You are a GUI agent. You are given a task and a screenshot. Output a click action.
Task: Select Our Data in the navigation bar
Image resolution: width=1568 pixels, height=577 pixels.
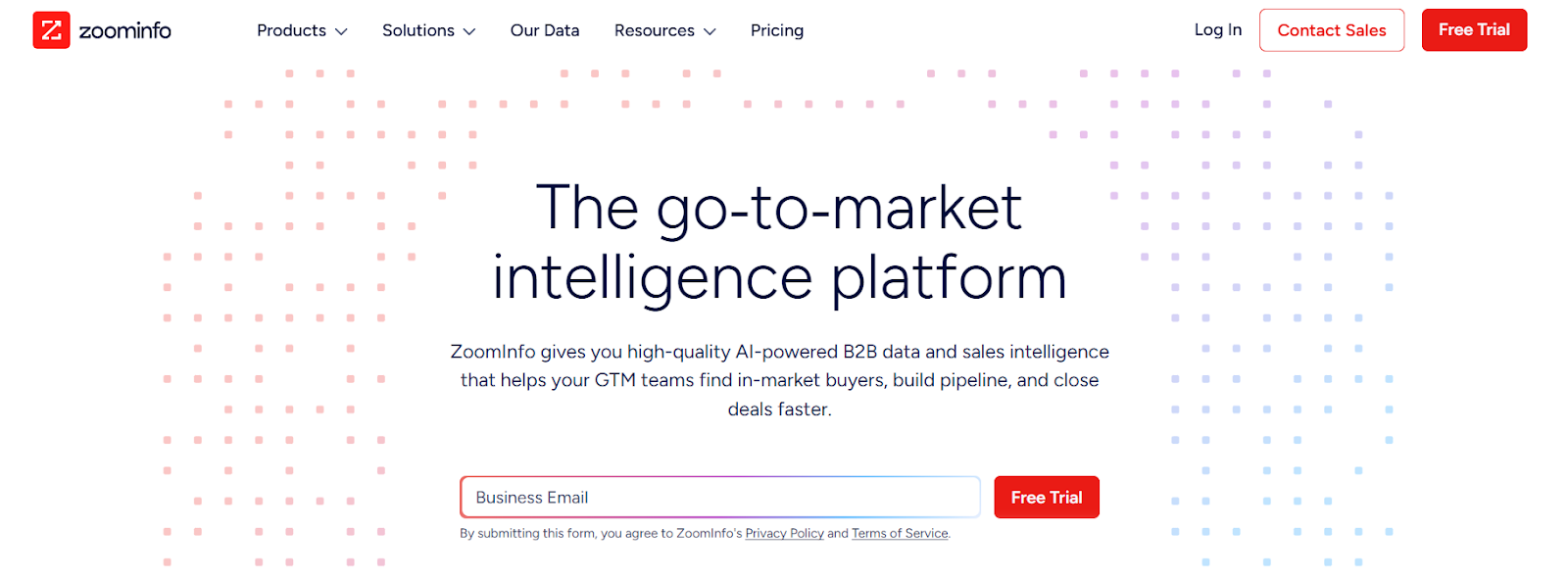pyautogui.click(x=545, y=30)
